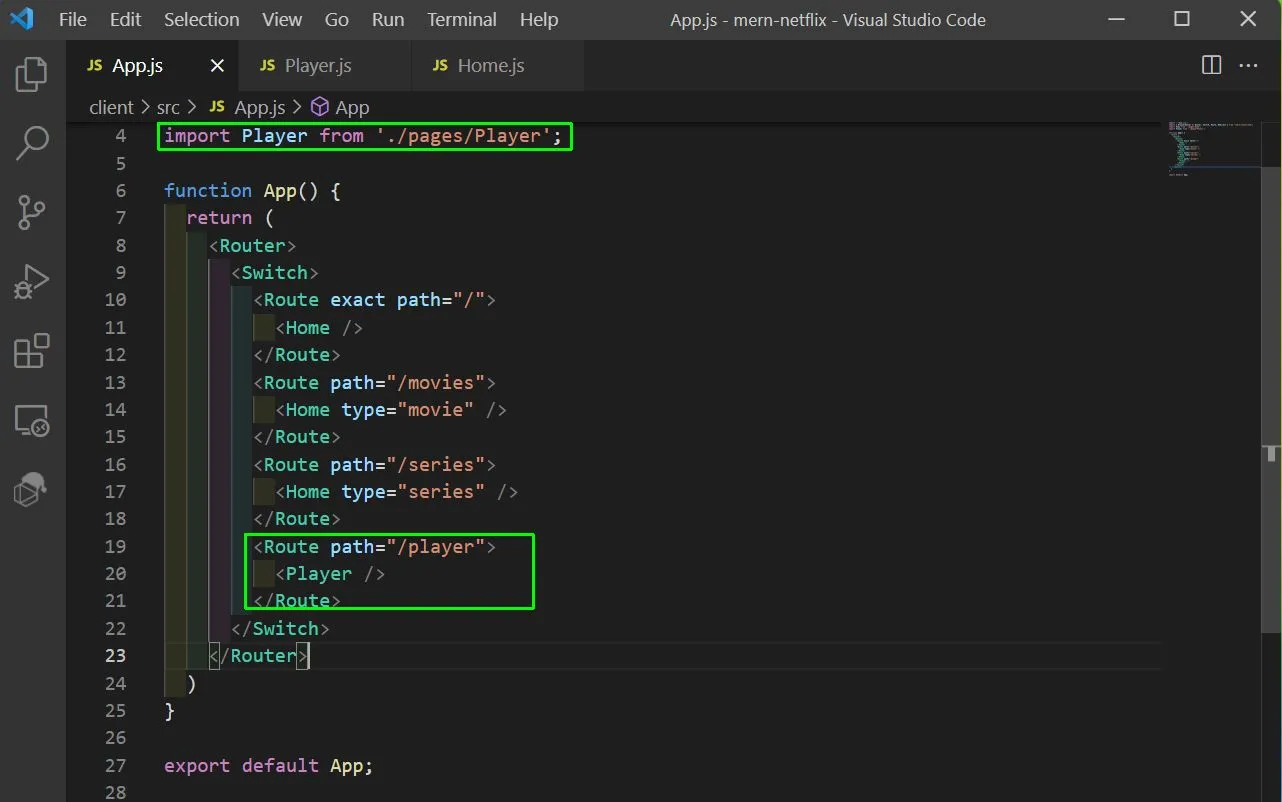The width and height of the screenshot is (1282, 802).
Task: Click line number 23 in the gutter
Action: tap(116, 656)
